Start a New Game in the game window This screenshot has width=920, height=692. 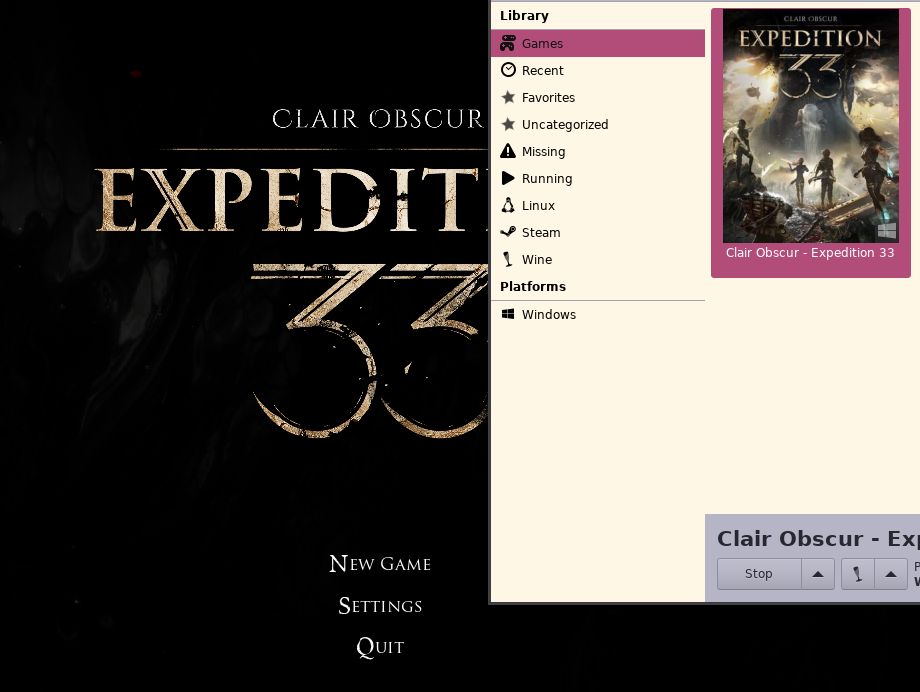click(x=380, y=563)
